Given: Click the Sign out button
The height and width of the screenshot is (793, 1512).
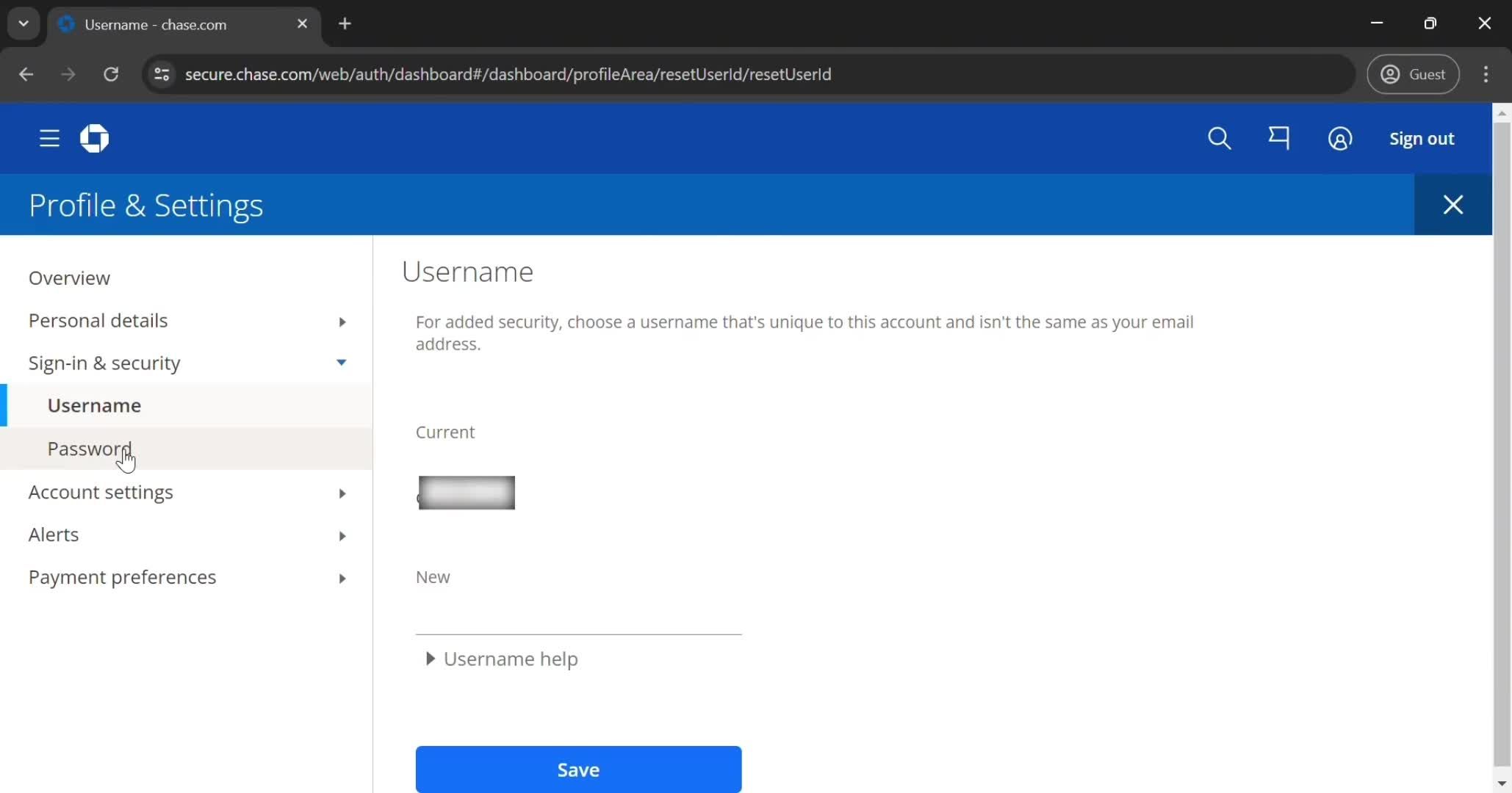Looking at the screenshot, I should coord(1421,138).
